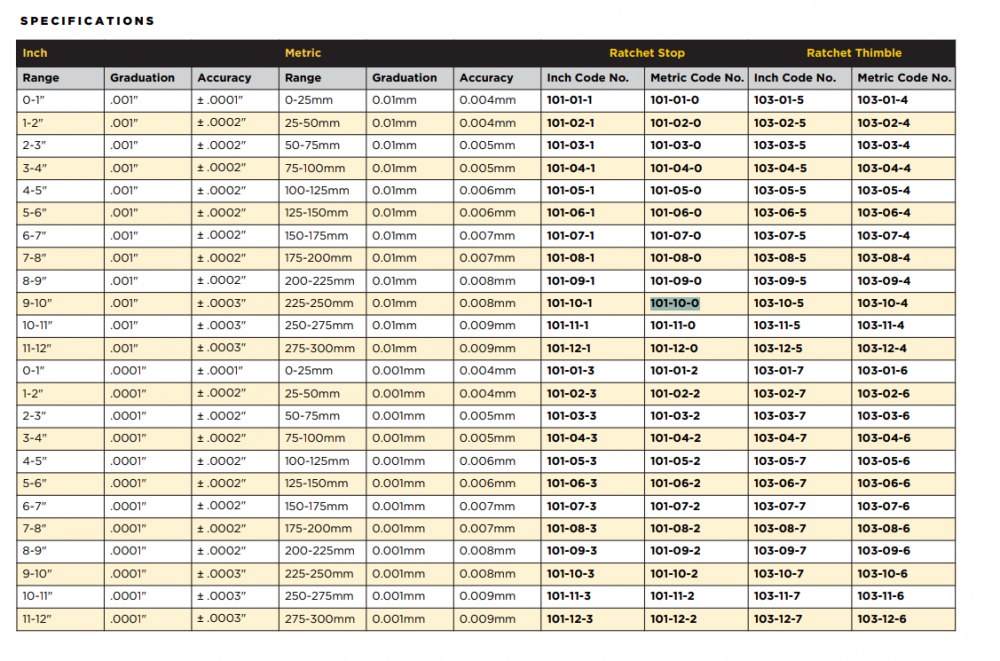Select code 101-04-1

[x=571, y=168]
